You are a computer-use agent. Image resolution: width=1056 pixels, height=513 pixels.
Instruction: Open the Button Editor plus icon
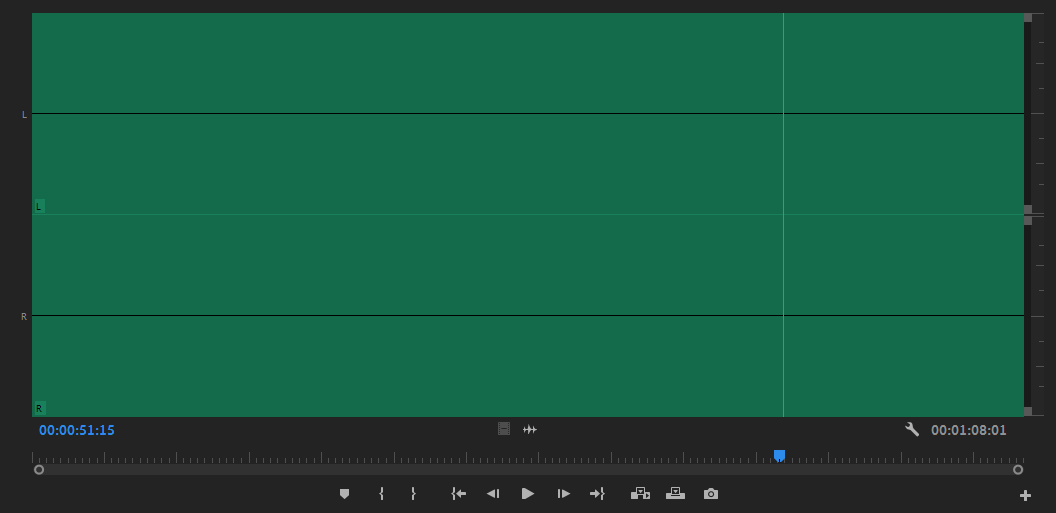[1025, 495]
